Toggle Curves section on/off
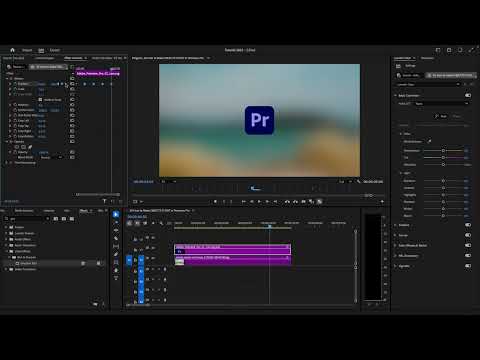This screenshot has width=480, height=360. [x=468, y=235]
